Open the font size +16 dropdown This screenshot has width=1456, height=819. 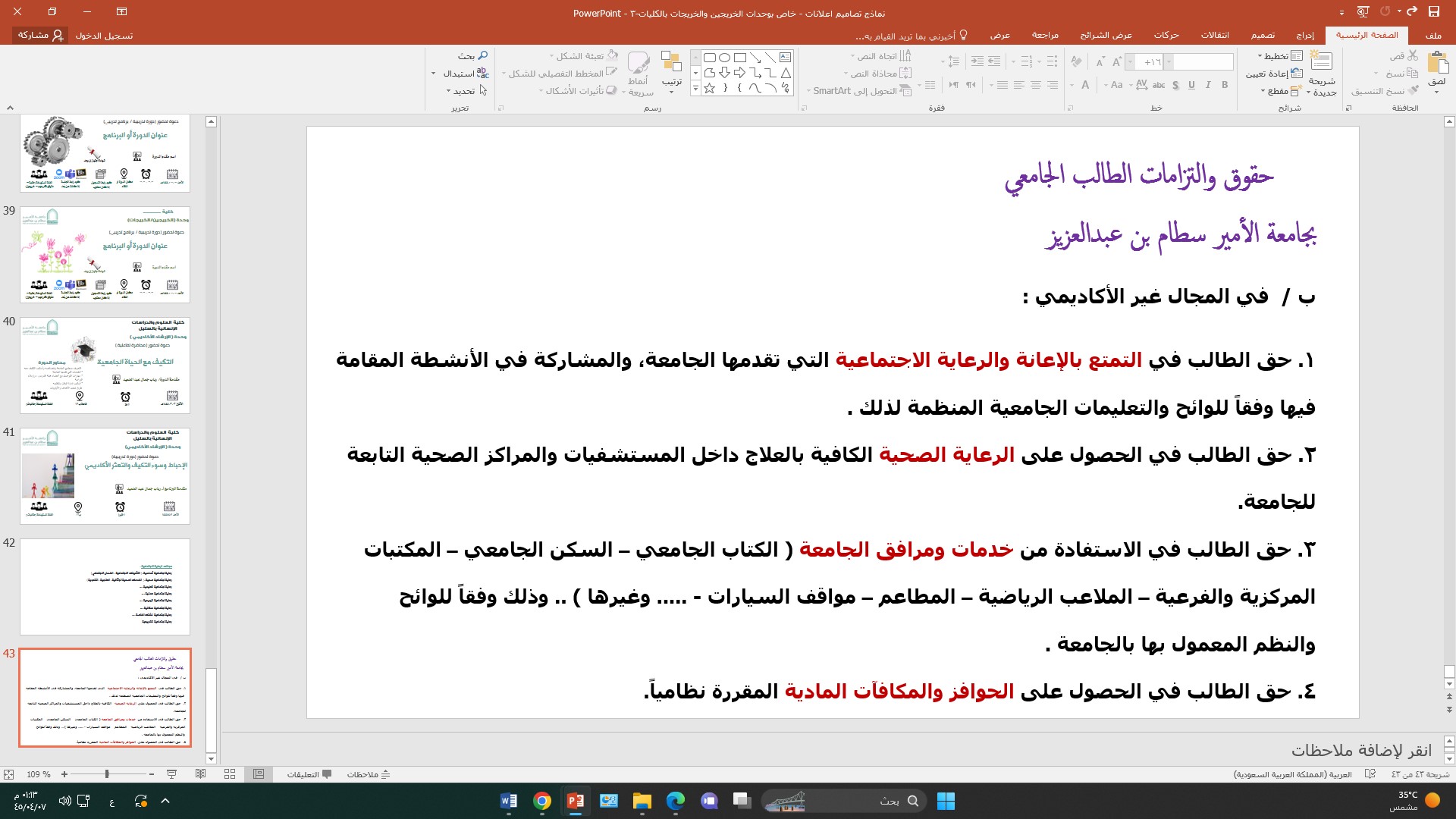[1131, 62]
